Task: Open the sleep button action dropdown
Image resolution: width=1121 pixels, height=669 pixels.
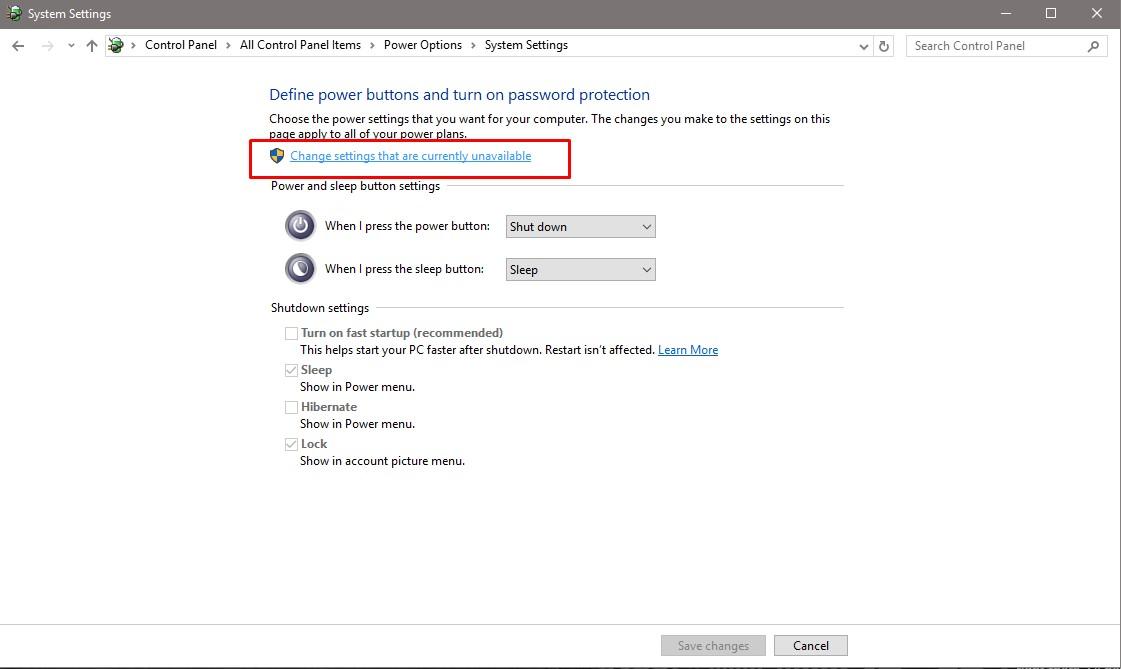Action: click(581, 269)
